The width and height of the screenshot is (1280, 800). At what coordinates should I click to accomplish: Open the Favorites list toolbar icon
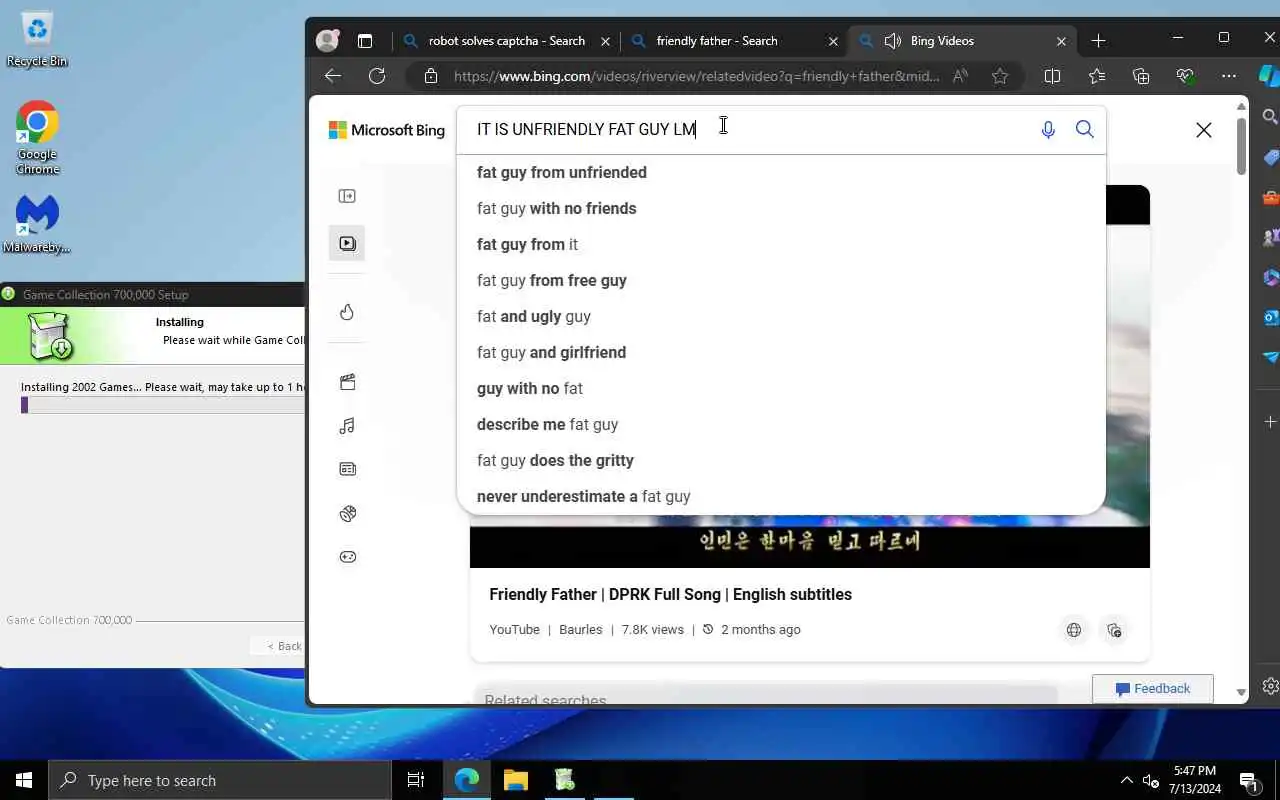tap(1097, 76)
